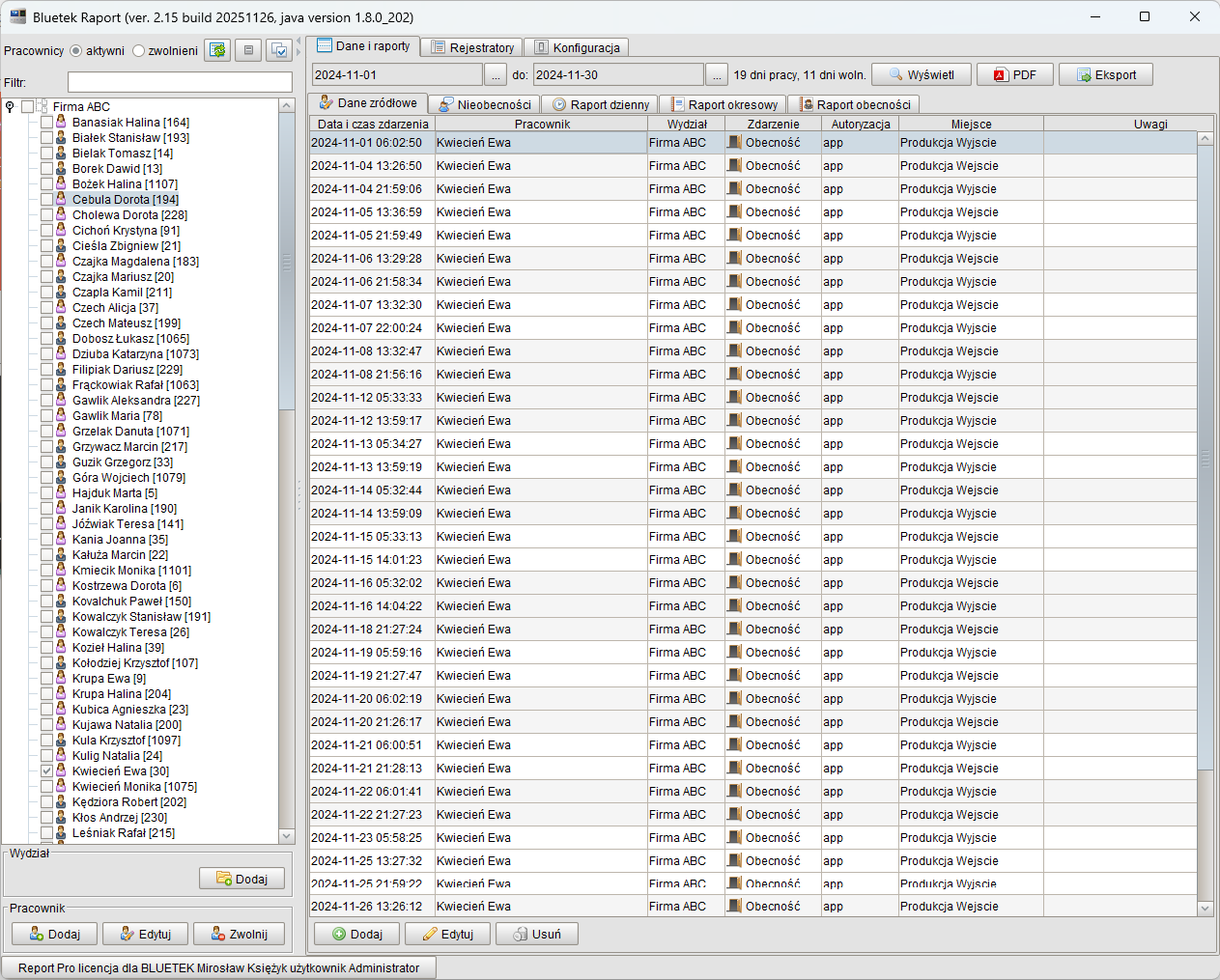Click the collapse tree icon button
This screenshot has width=1220, height=980.
(248, 50)
